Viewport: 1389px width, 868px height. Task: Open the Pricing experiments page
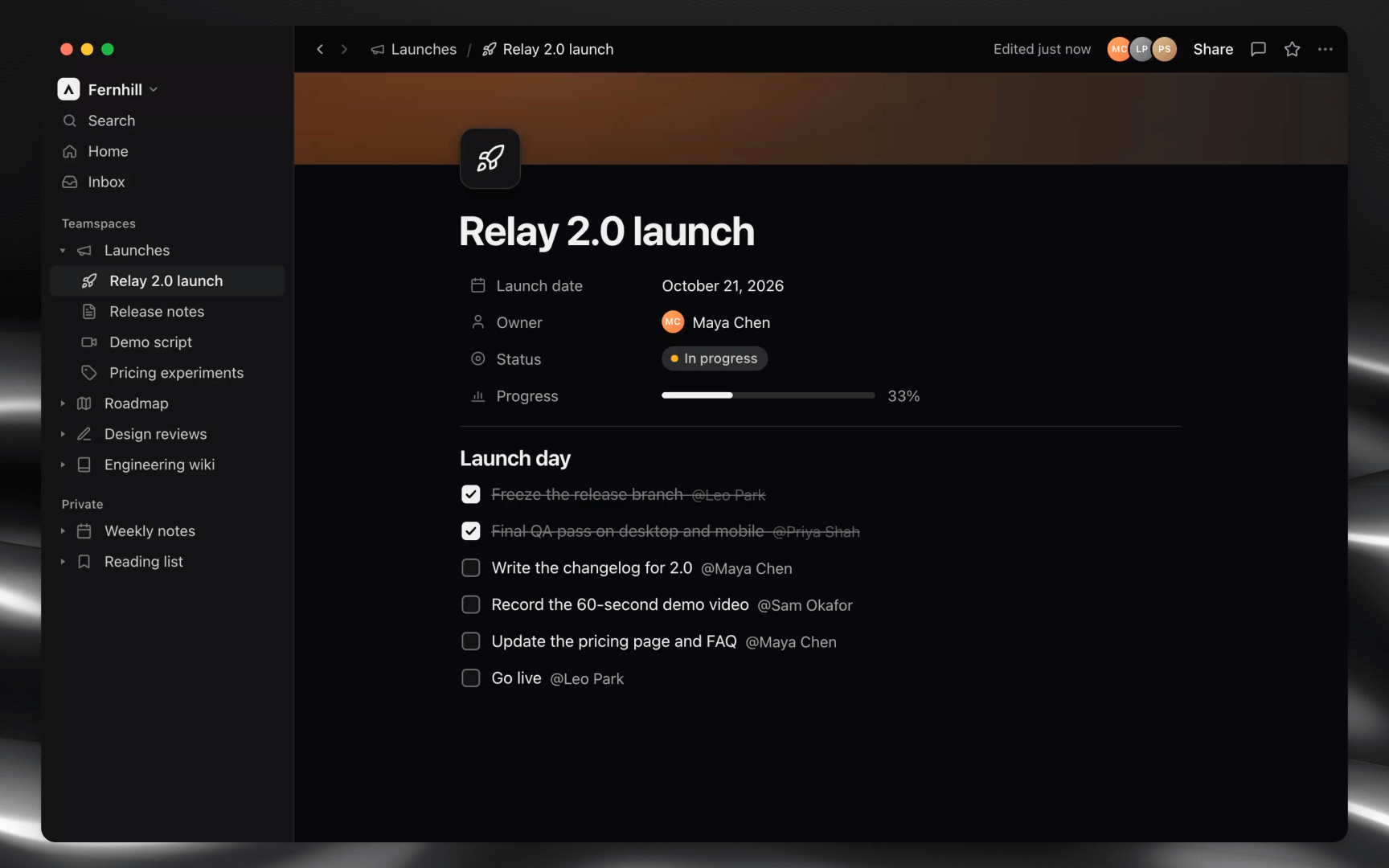click(x=167, y=372)
